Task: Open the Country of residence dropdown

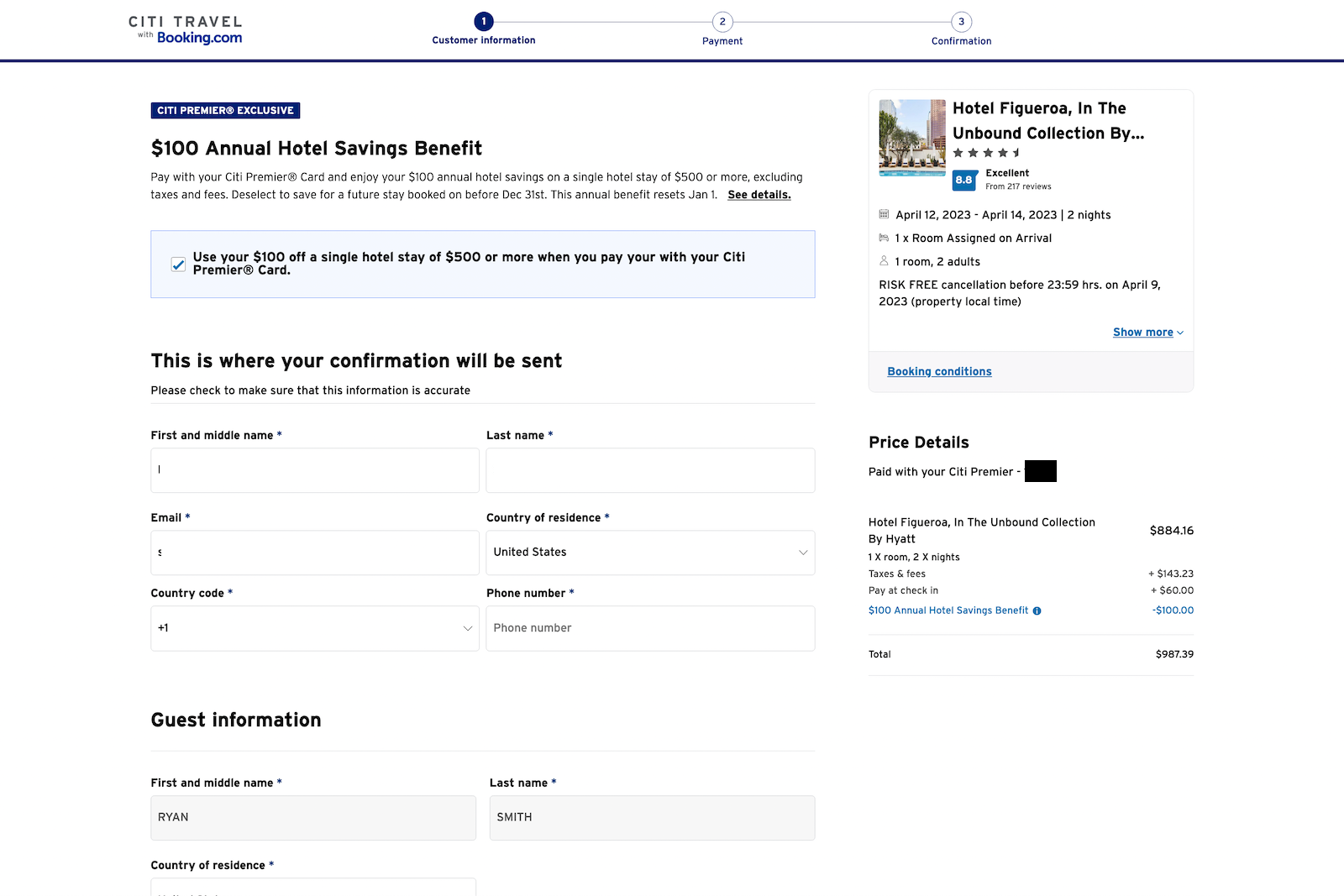Action: tap(650, 553)
